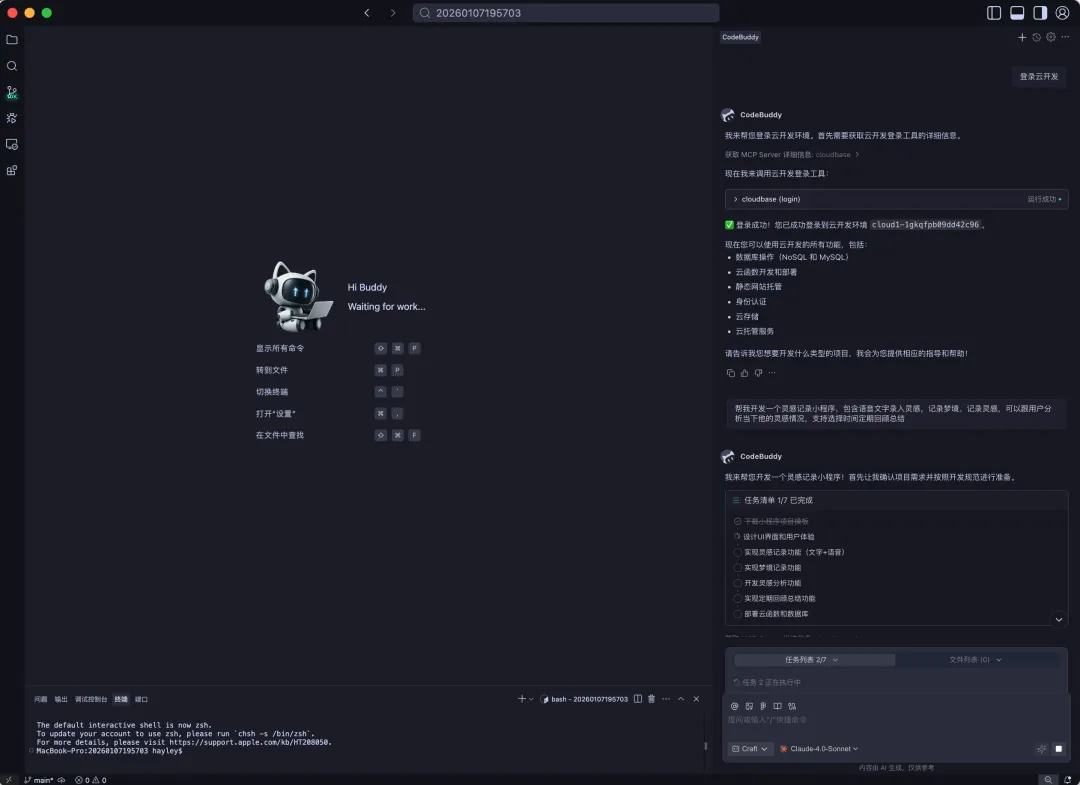Expand the cloudbase (login) tool call

pos(896,199)
